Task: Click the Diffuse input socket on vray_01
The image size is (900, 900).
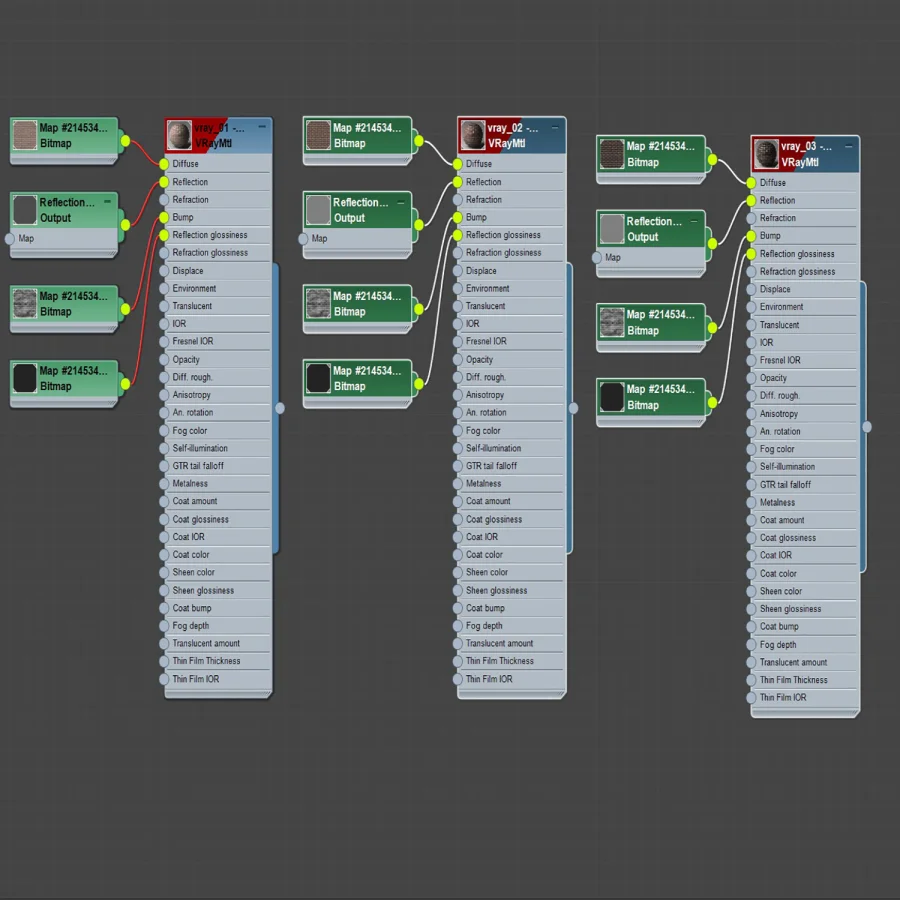Action: point(164,164)
